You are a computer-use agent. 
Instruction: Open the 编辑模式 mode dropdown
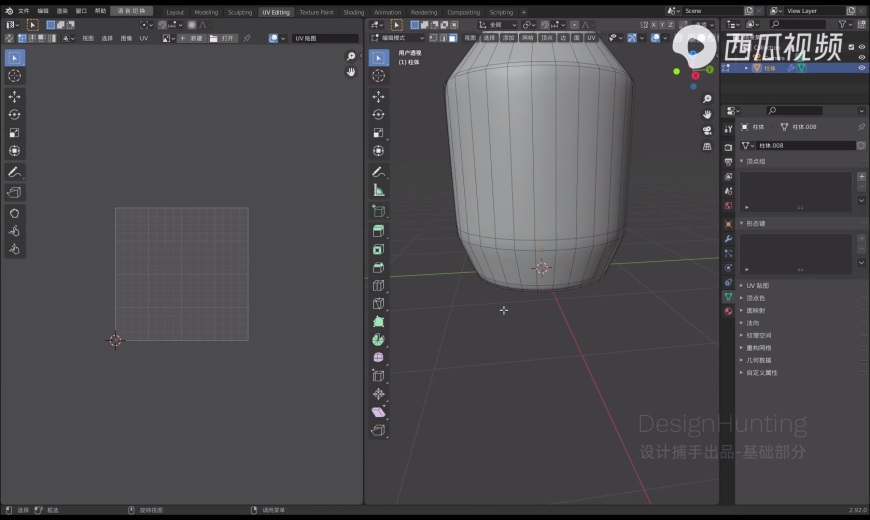tap(397, 38)
